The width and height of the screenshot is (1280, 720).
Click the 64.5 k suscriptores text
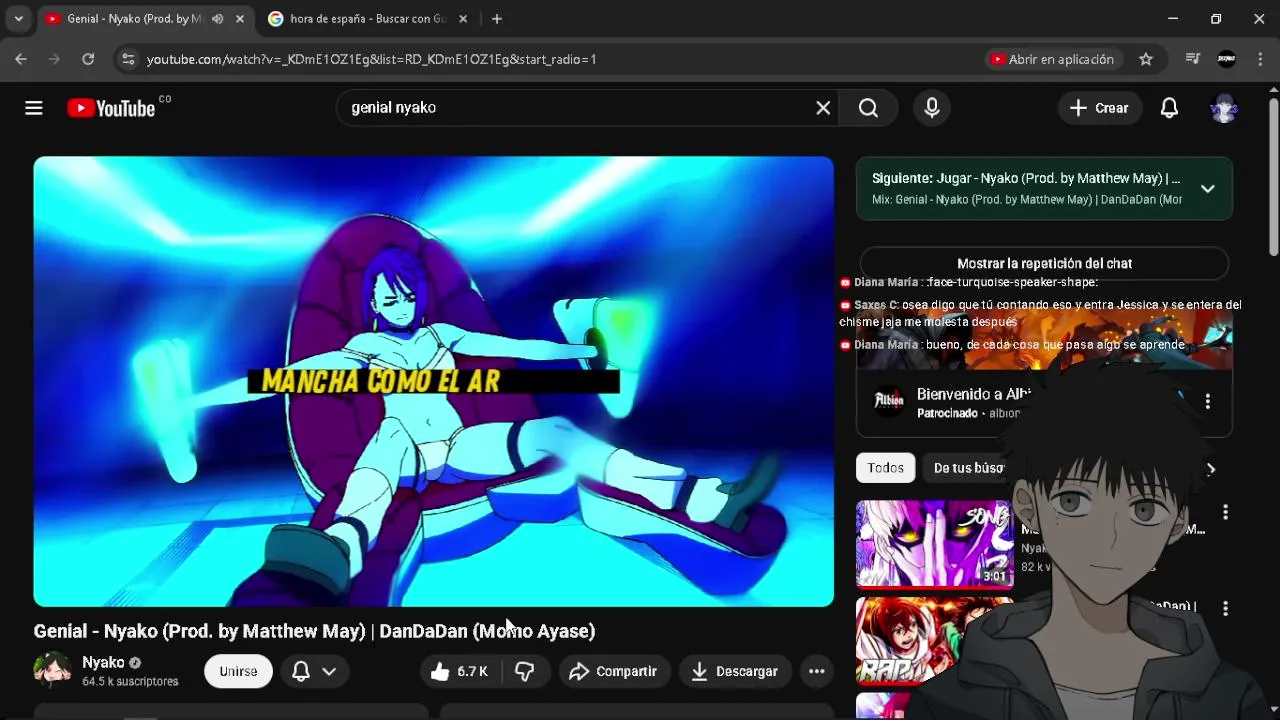(130, 681)
